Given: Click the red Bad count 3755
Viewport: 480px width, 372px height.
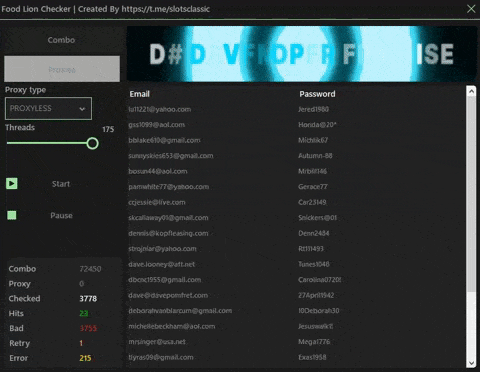Looking at the screenshot, I should [x=88, y=328].
